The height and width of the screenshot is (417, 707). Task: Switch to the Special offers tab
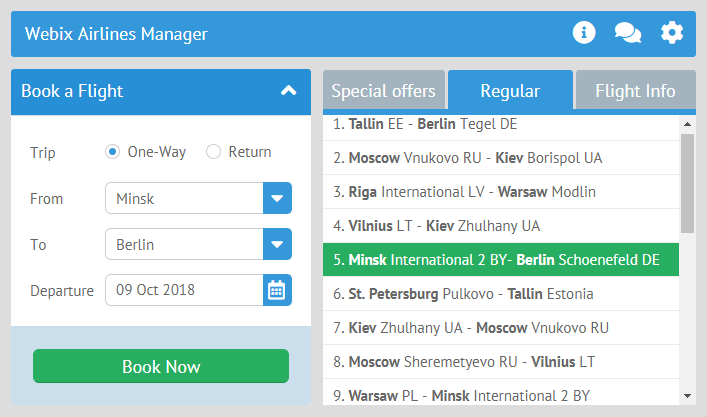point(384,91)
